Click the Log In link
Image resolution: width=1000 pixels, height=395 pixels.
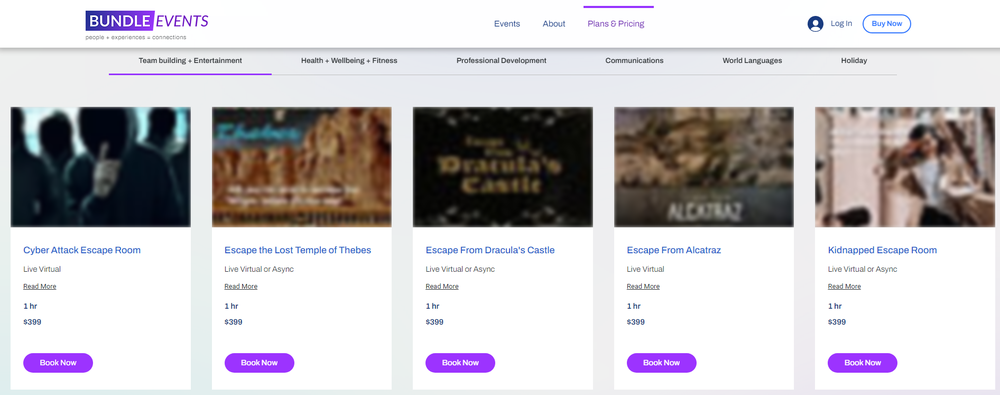[x=841, y=24]
